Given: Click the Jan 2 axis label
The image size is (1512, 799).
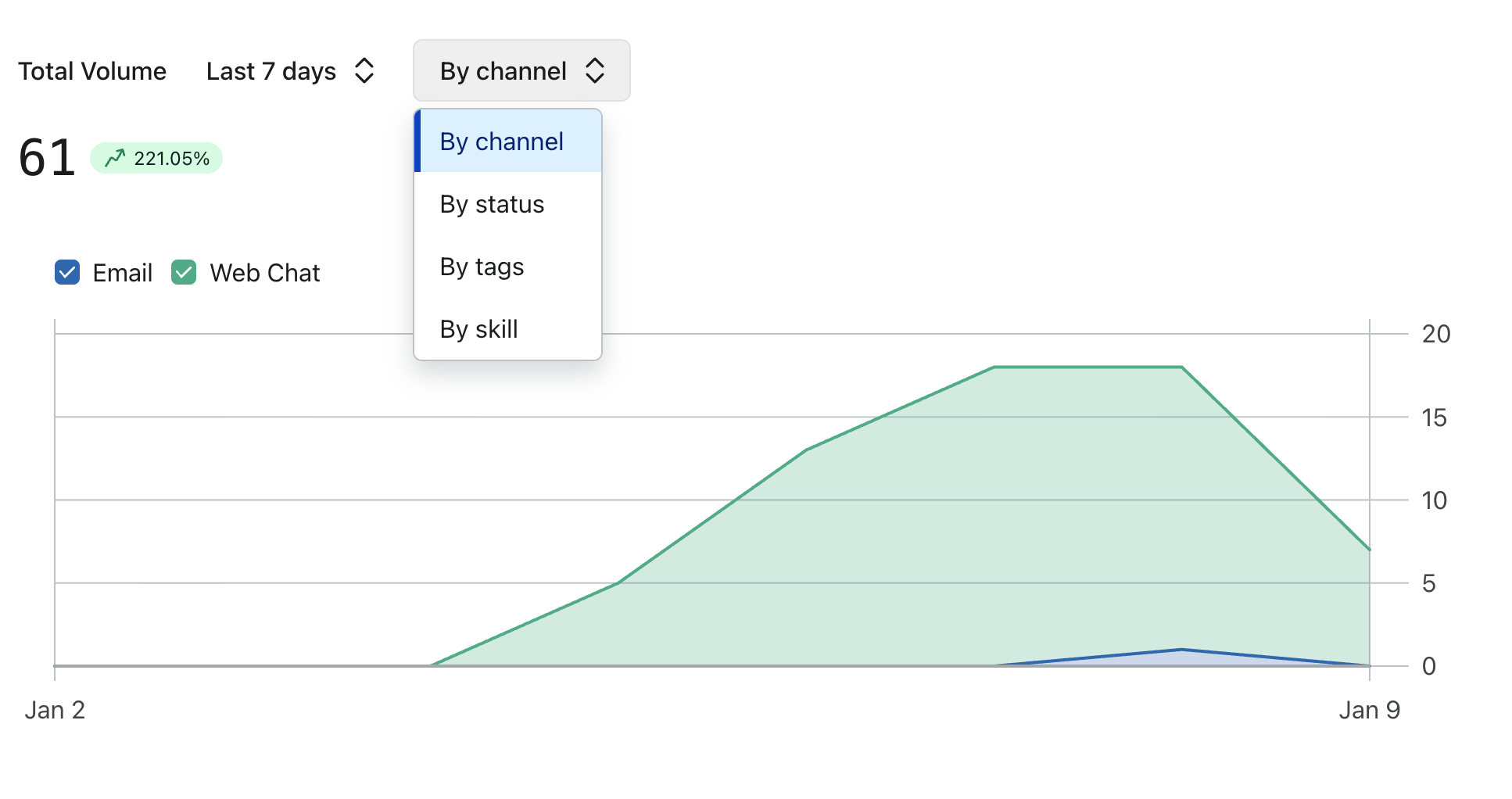Looking at the screenshot, I should click(x=55, y=710).
